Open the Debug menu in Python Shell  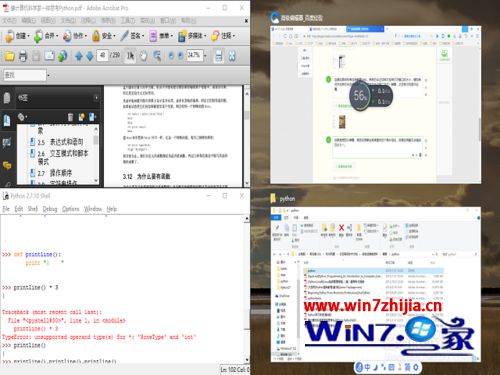coord(50,209)
